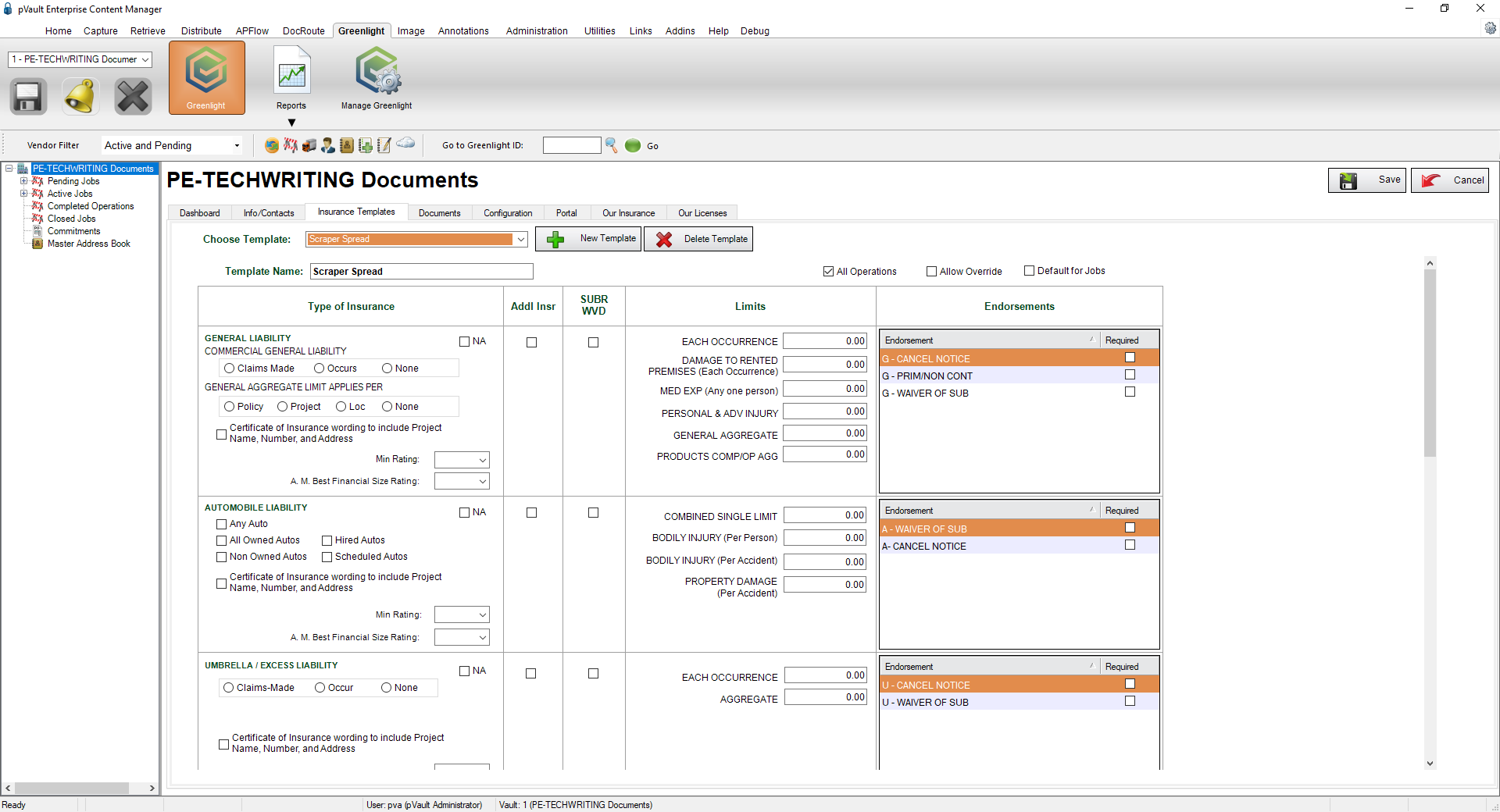The width and height of the screenshot is (1500, 812).
Task: Click the pVault application icon in title bar
Action: click(8, 9)
